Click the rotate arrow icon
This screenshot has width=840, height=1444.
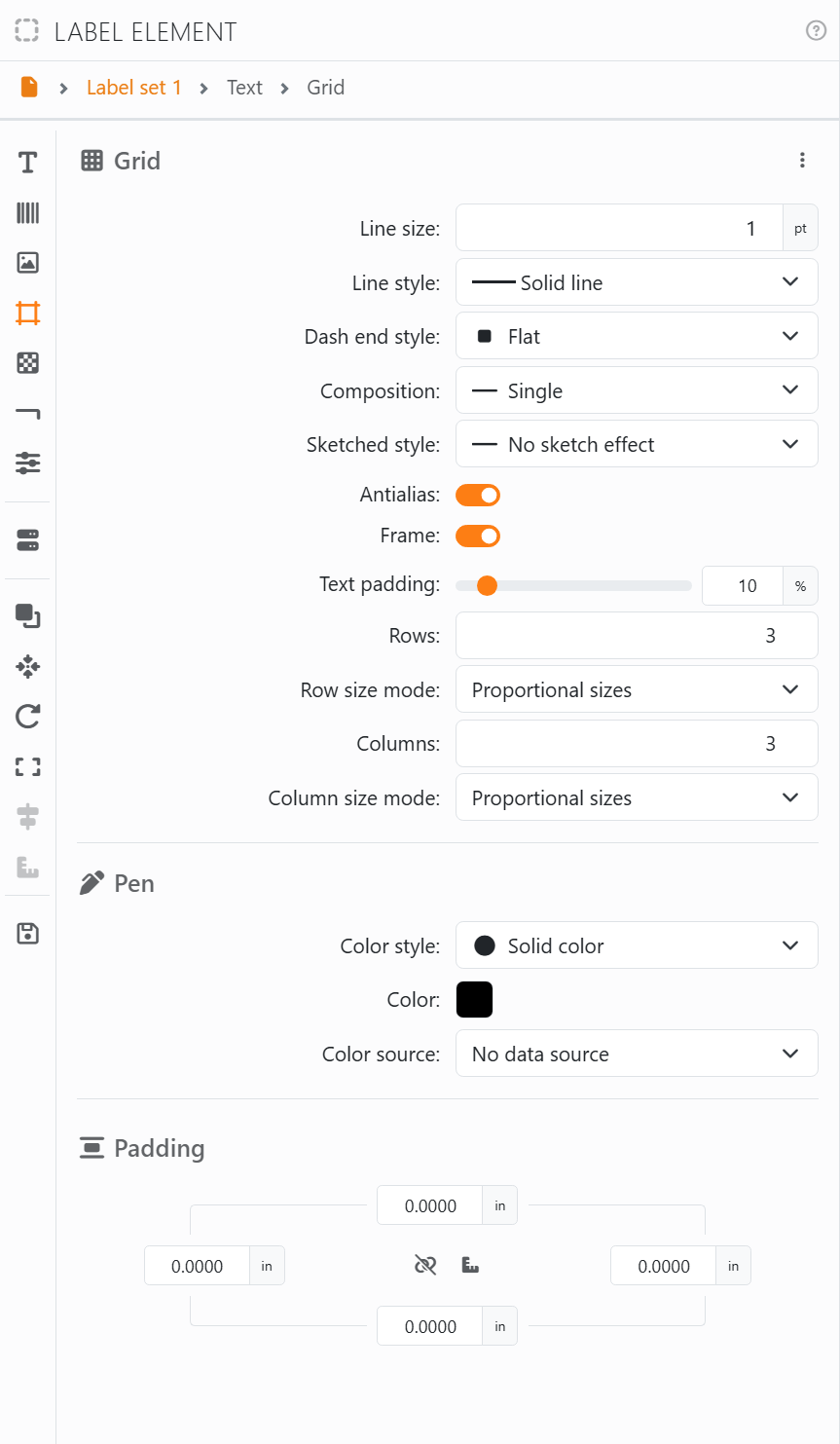[27, 717]
